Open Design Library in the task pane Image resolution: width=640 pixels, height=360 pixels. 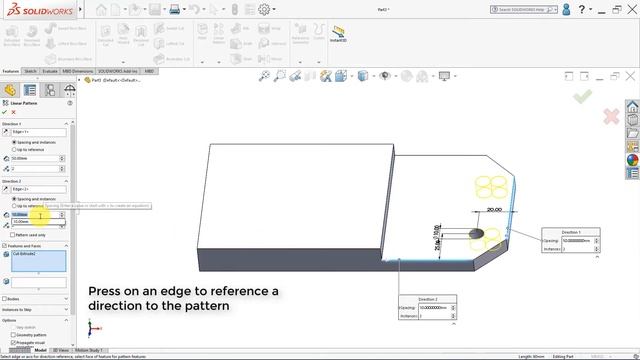point(632,120)
